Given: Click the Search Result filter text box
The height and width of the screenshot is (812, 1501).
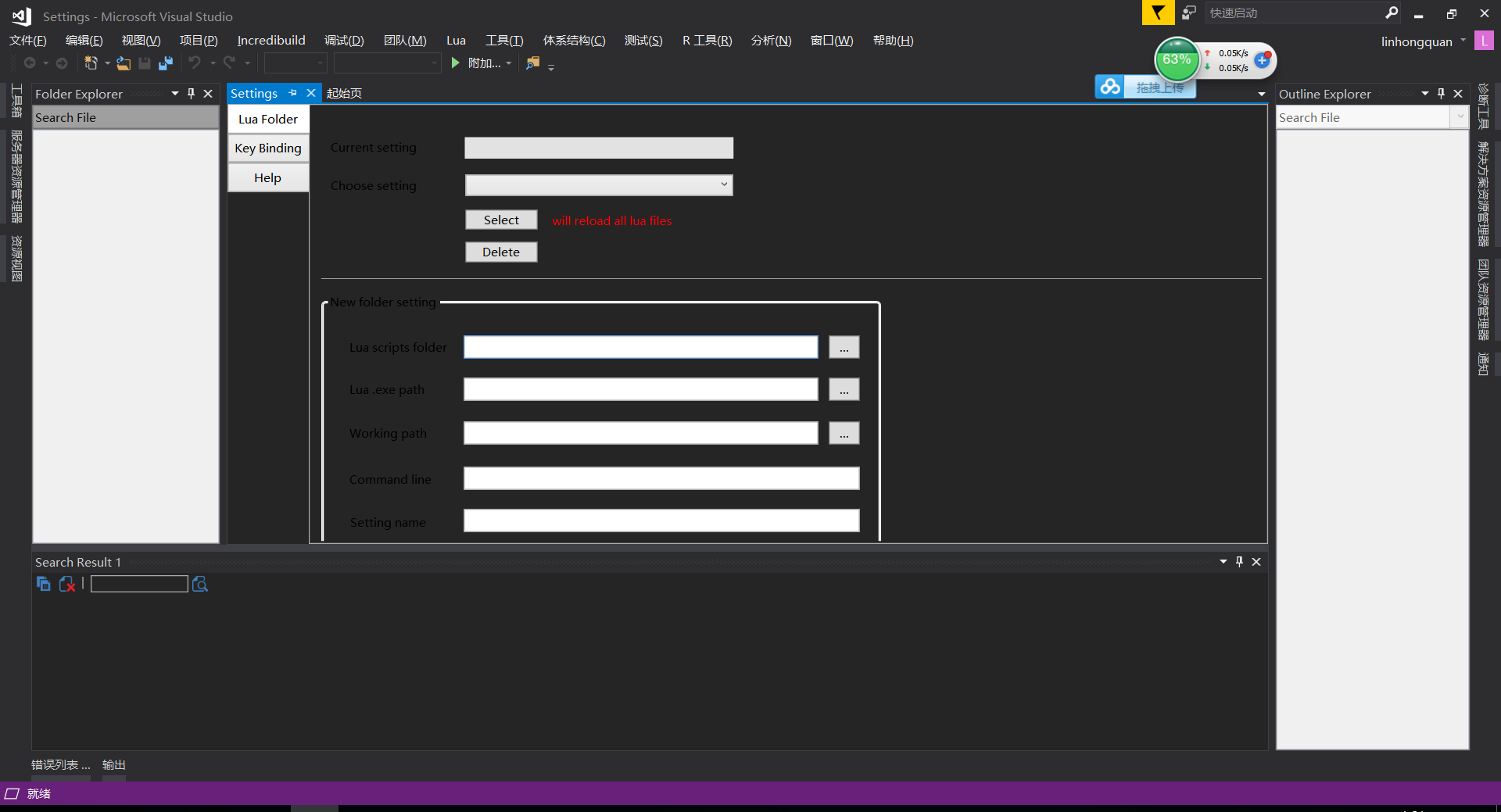Looking at the screenshot, I should (139, 584).
